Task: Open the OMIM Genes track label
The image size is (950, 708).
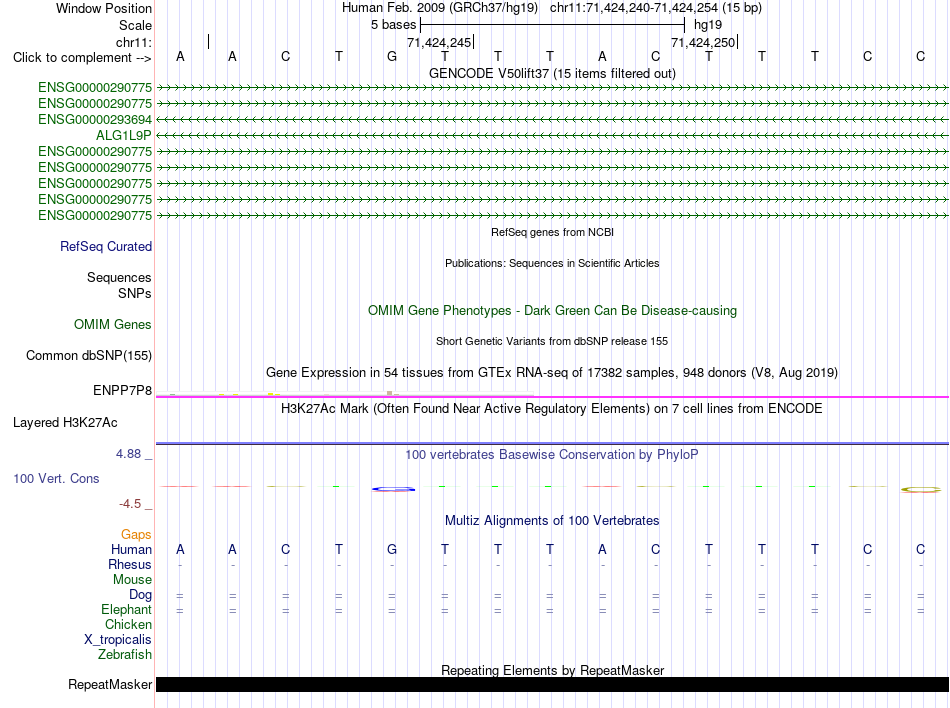Action: coord(112,325)
